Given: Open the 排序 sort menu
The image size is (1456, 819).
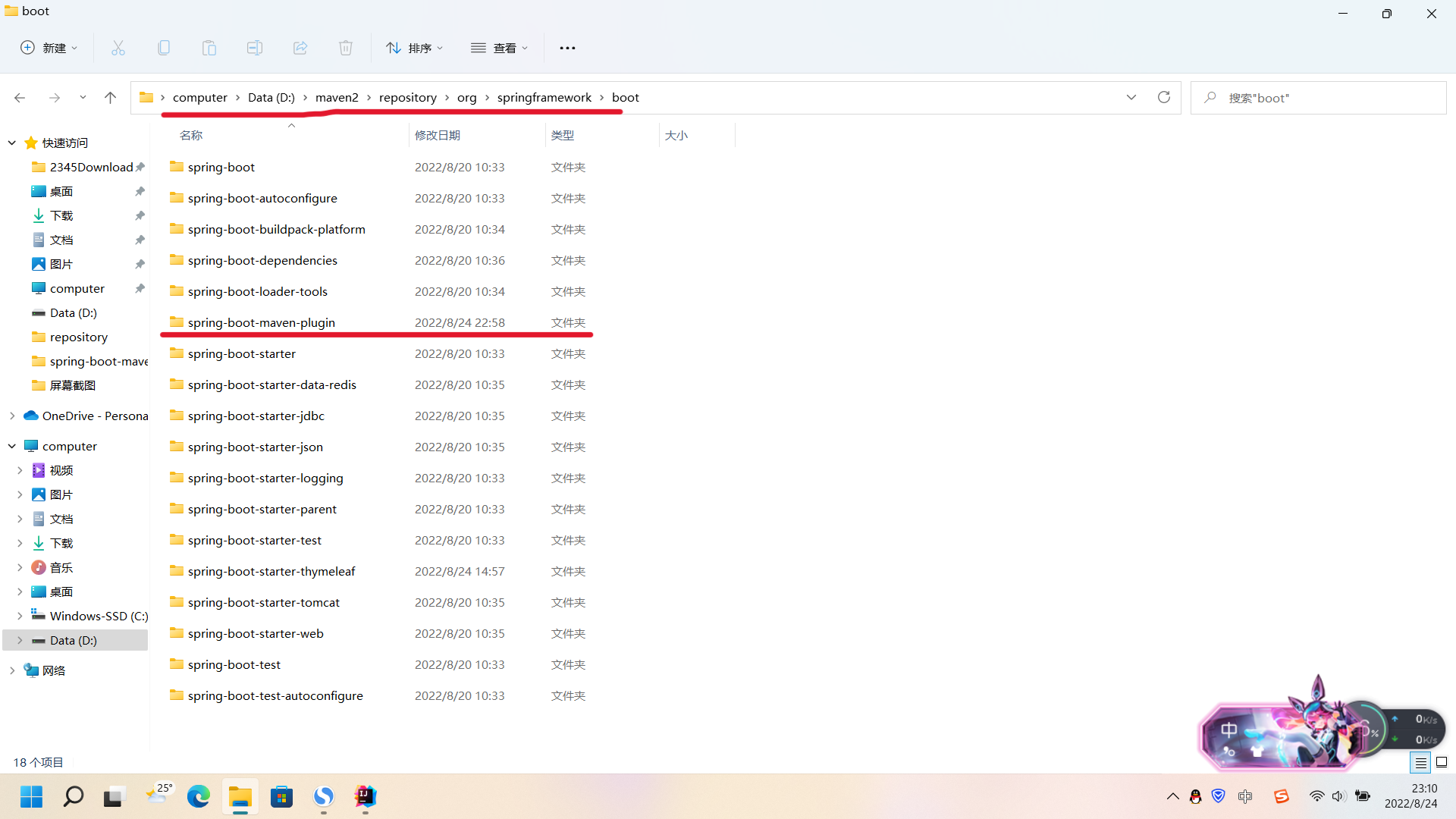Looking at the screenshot, I should pos(414,48).
